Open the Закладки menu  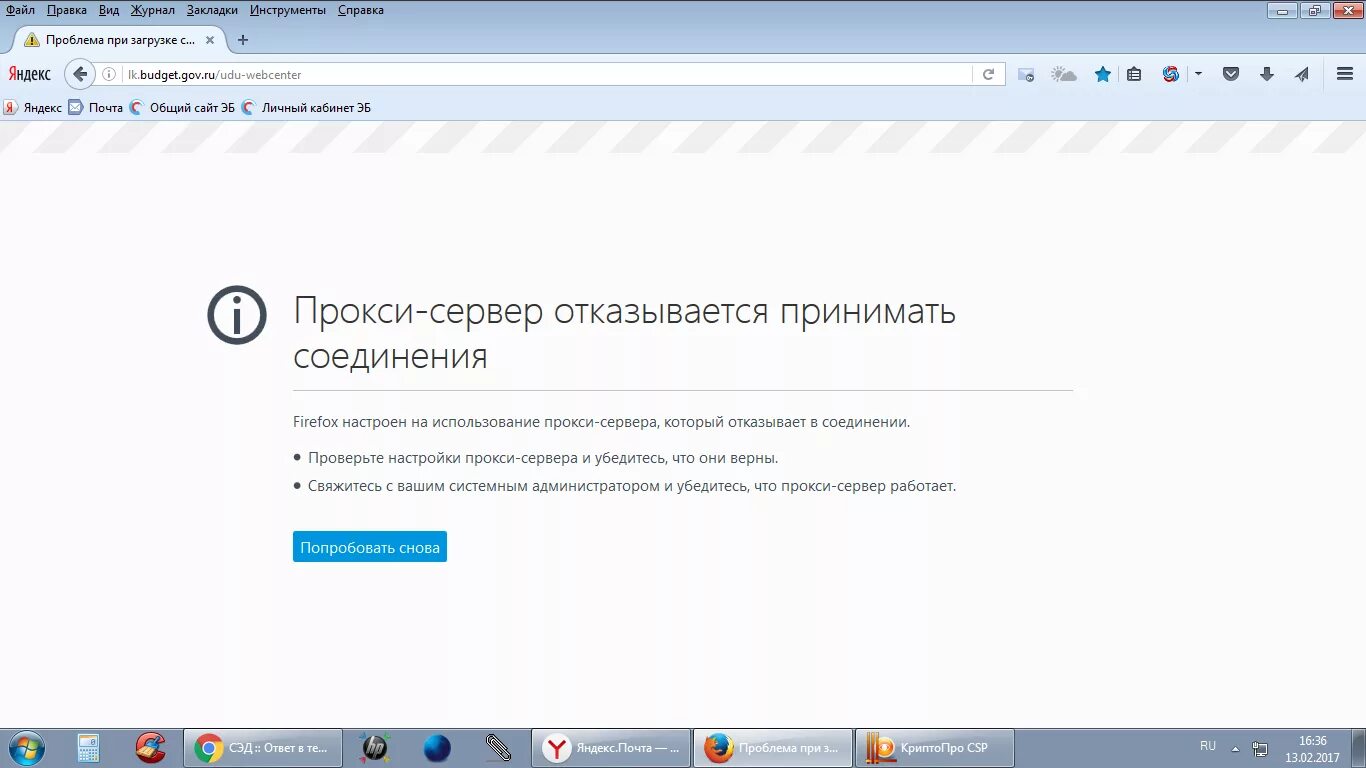coord(212,10)
